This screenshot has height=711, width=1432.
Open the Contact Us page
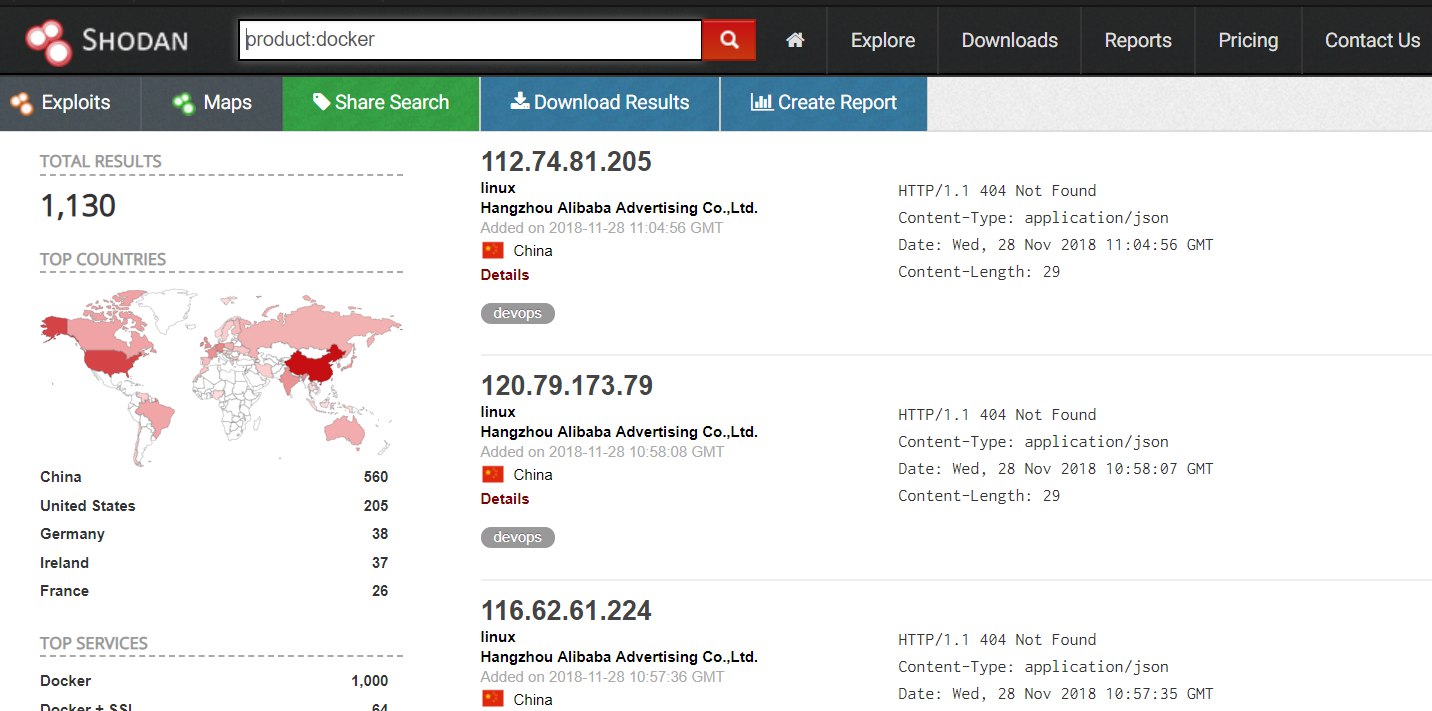pyautogui.click(x=1372, y=40)
